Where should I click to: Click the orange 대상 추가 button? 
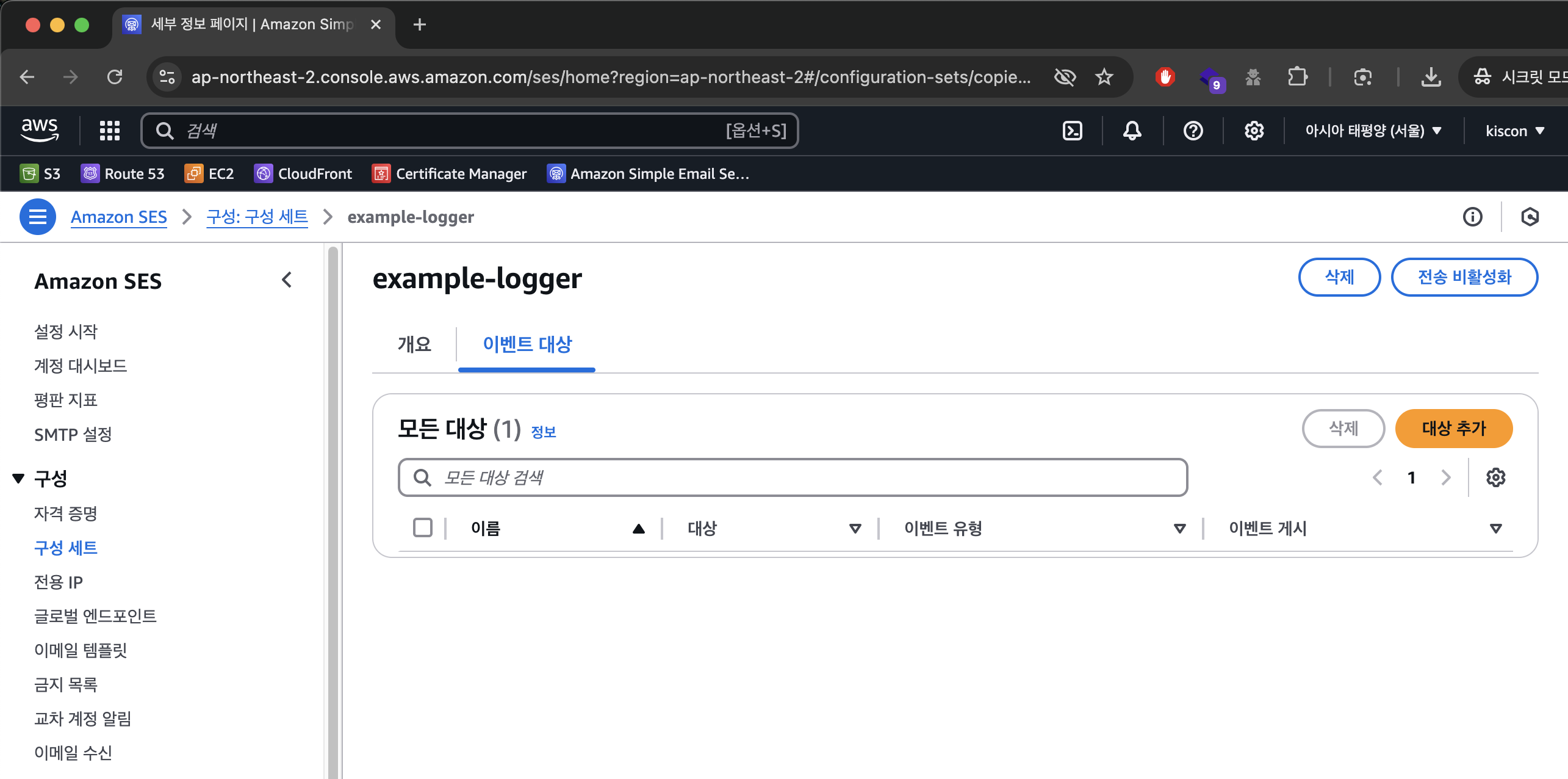pos(1453,429)
